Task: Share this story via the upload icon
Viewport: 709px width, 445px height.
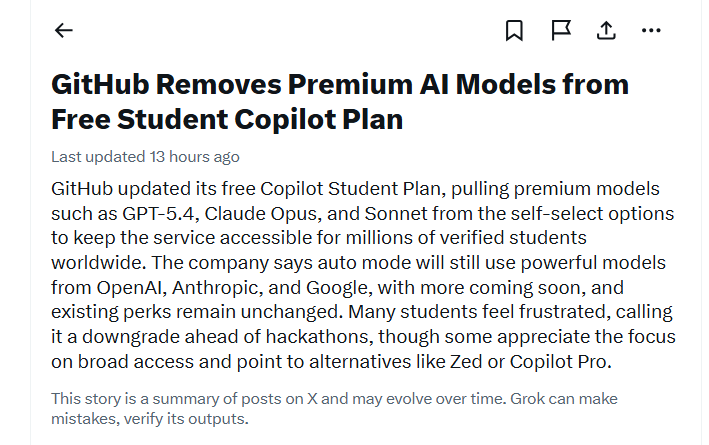Action: coord(606,30)
